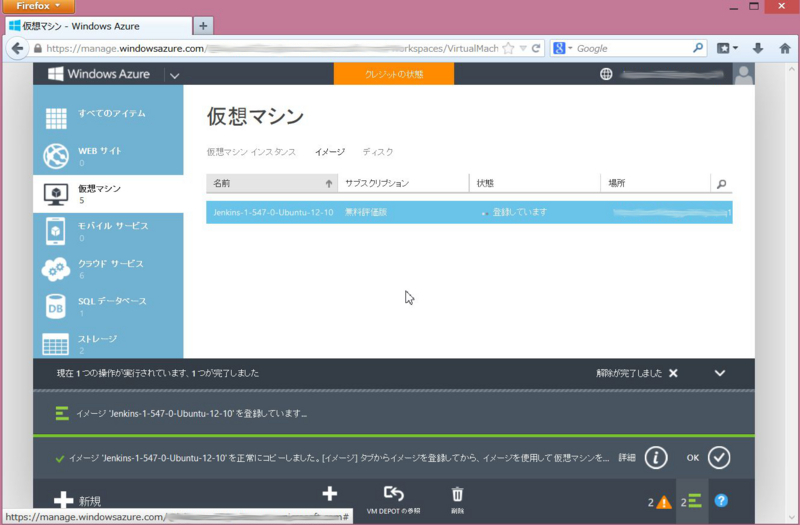Open クラウド サービス sidebar item
The image size is (800, 525).
click(108, 269)
